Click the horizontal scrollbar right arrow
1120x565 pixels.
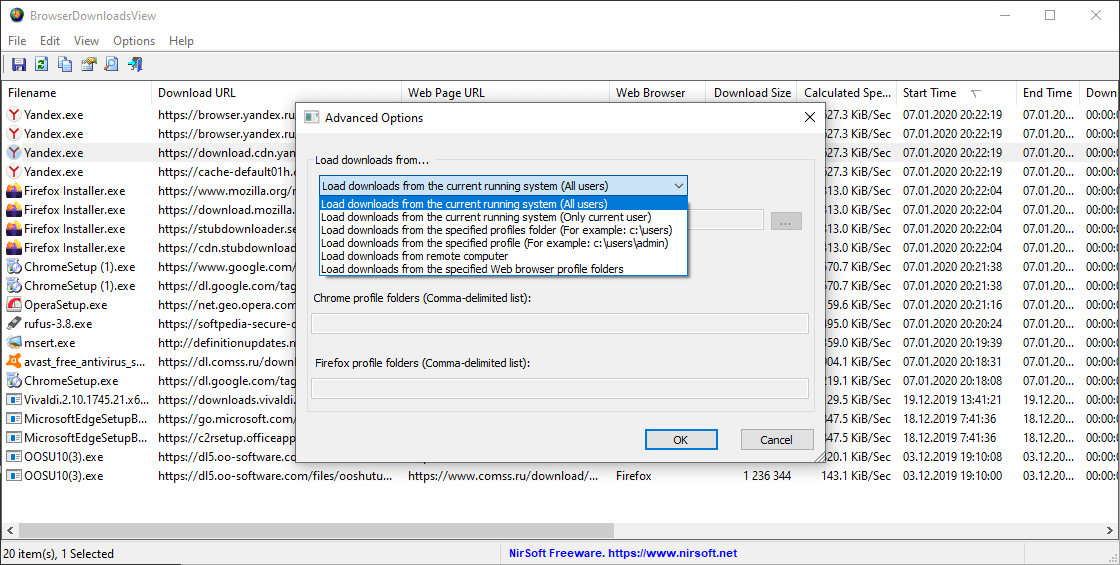tap(1111, 530)
